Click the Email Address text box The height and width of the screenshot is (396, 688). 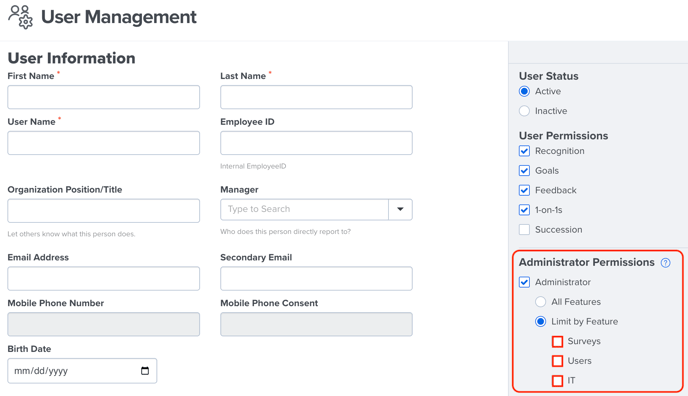tap(104, 278)
